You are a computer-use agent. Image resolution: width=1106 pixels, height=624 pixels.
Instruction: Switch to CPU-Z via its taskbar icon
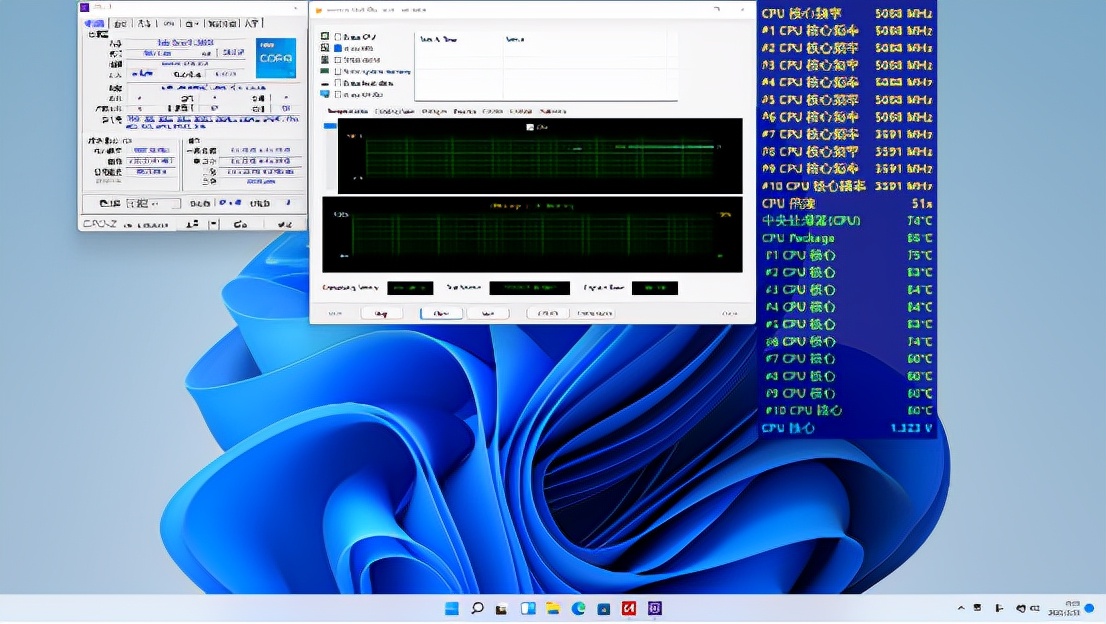[x=655, y=608]
